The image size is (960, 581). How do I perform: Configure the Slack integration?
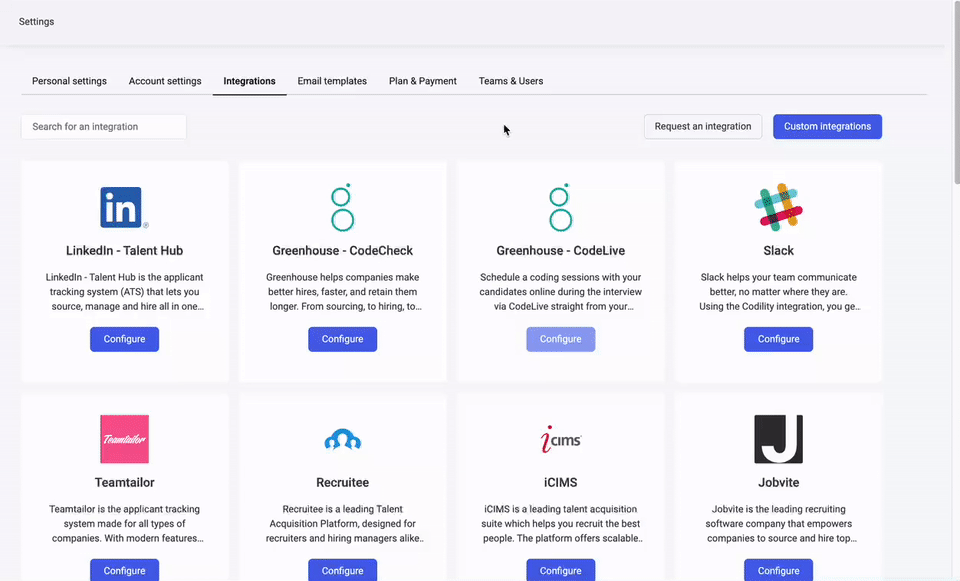(x=778, y=339)
